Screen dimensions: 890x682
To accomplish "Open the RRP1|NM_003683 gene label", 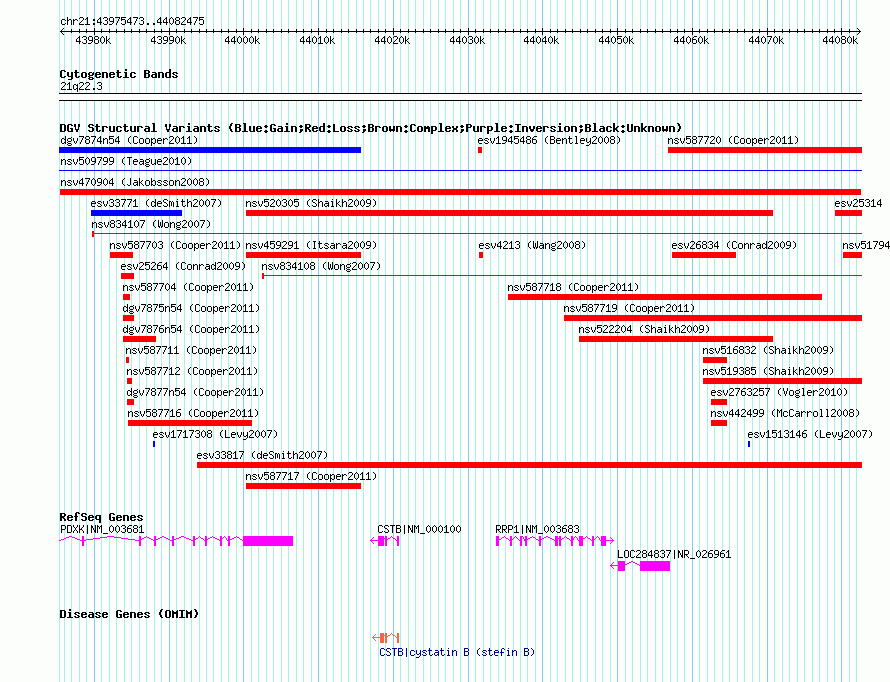I will click(x=538, y=529).
